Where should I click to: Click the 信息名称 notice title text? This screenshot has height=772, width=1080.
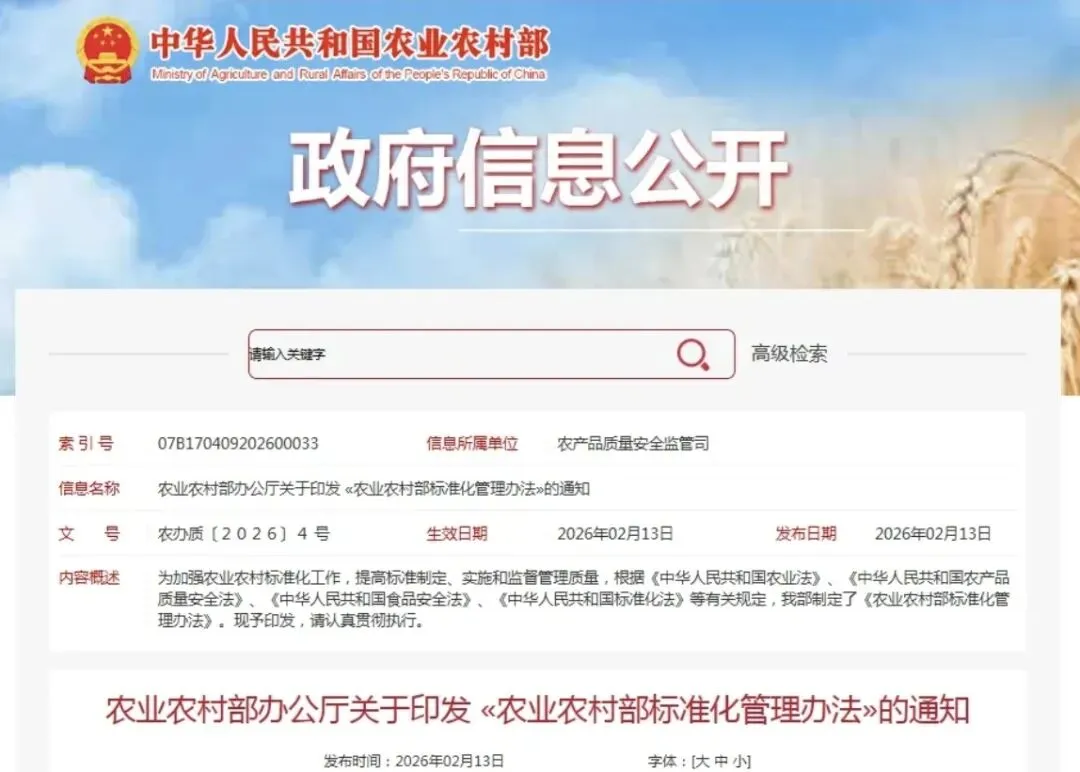(374, 489)
